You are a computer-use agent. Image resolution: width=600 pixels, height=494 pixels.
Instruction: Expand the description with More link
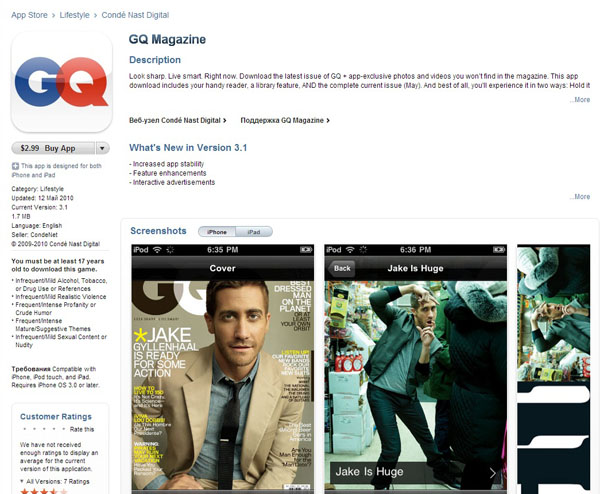pyautogui.click(x=581, y=99)
